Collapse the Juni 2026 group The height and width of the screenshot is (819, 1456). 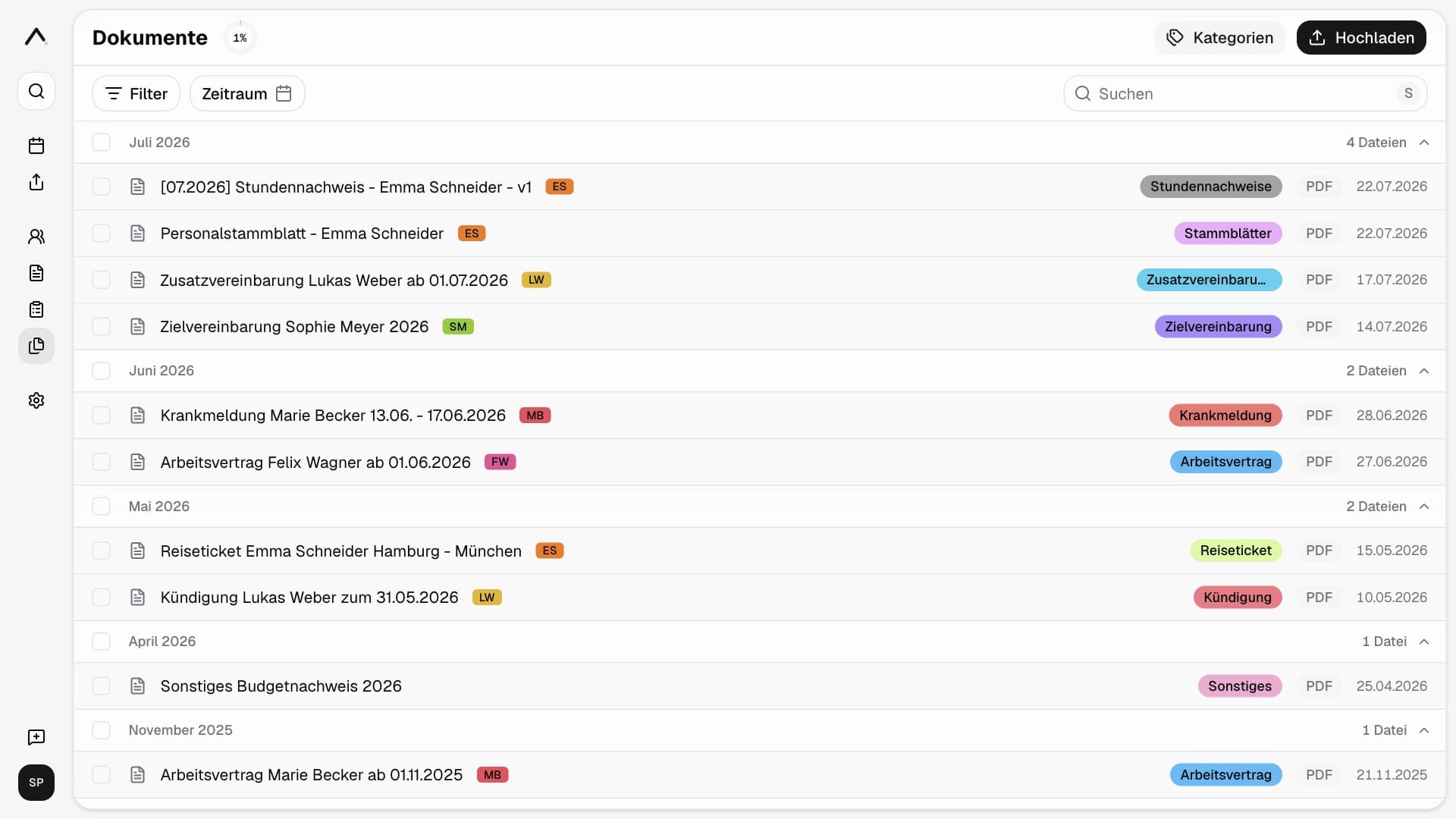click(x=1423, y=371)
